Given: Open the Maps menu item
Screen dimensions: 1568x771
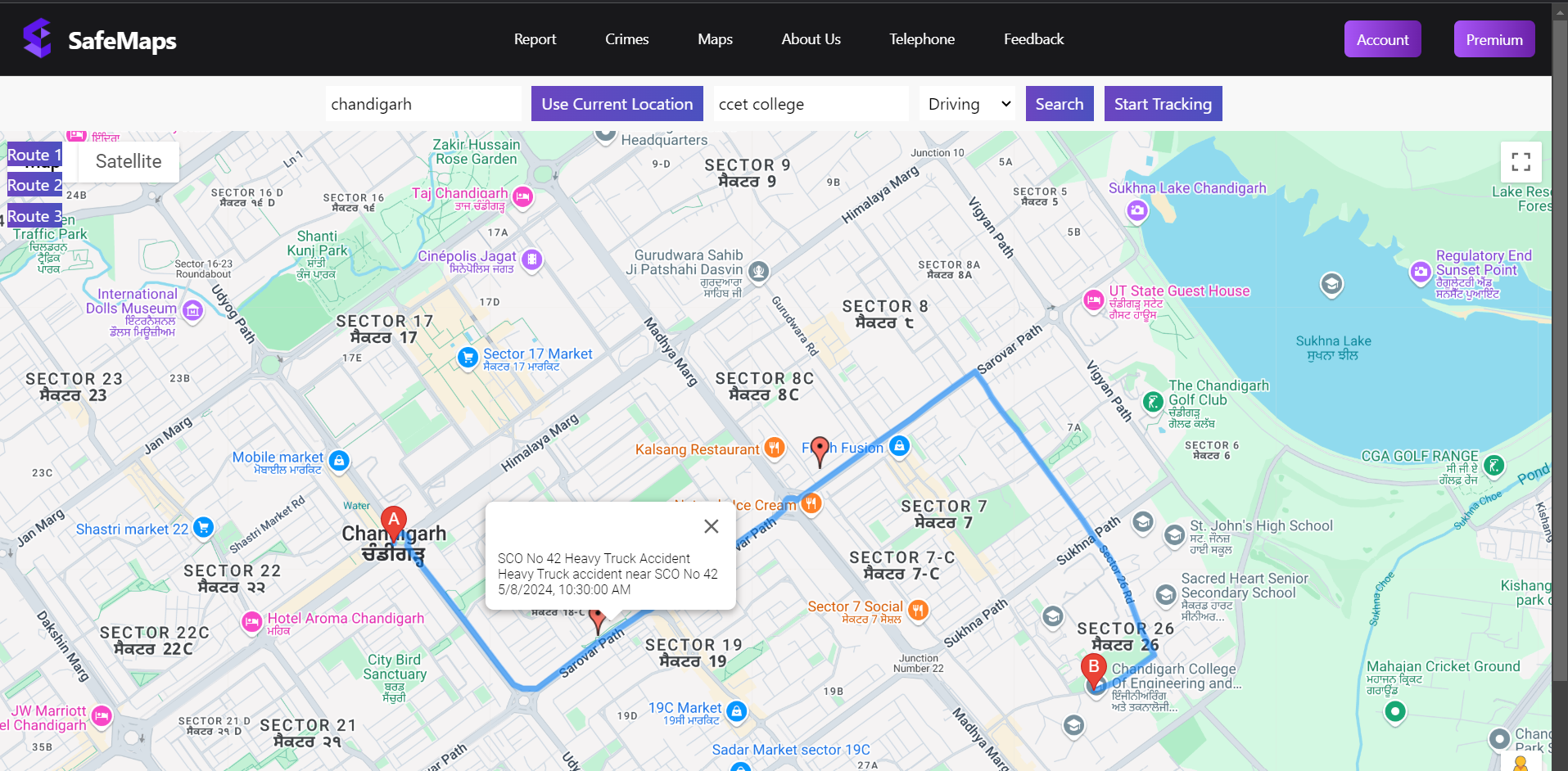Looking at the screenshot, I should tap(715, 39).
